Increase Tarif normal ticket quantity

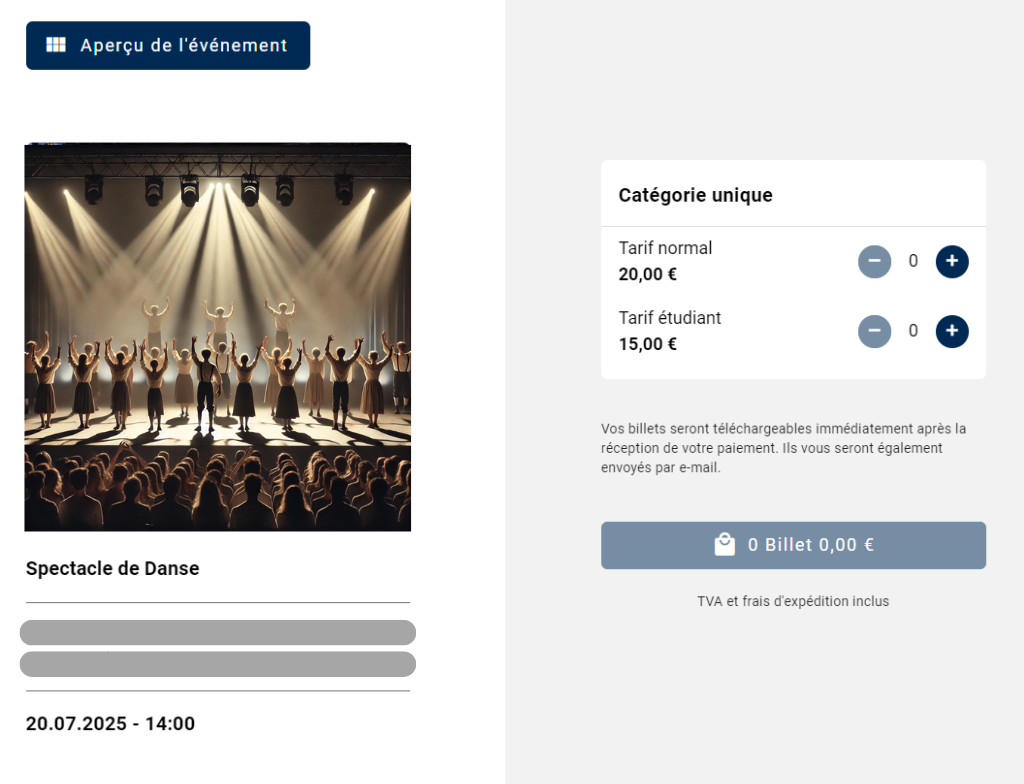(x=952, y=262)
